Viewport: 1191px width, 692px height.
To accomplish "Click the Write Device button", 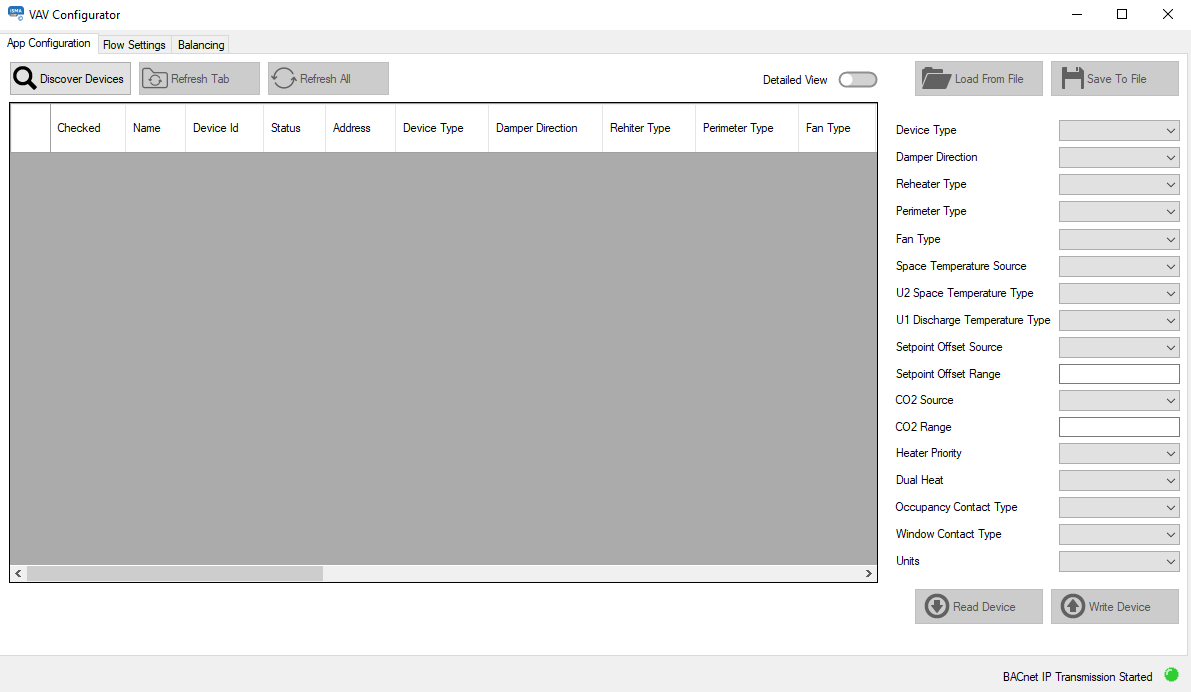I will (x=1114, y=606).
